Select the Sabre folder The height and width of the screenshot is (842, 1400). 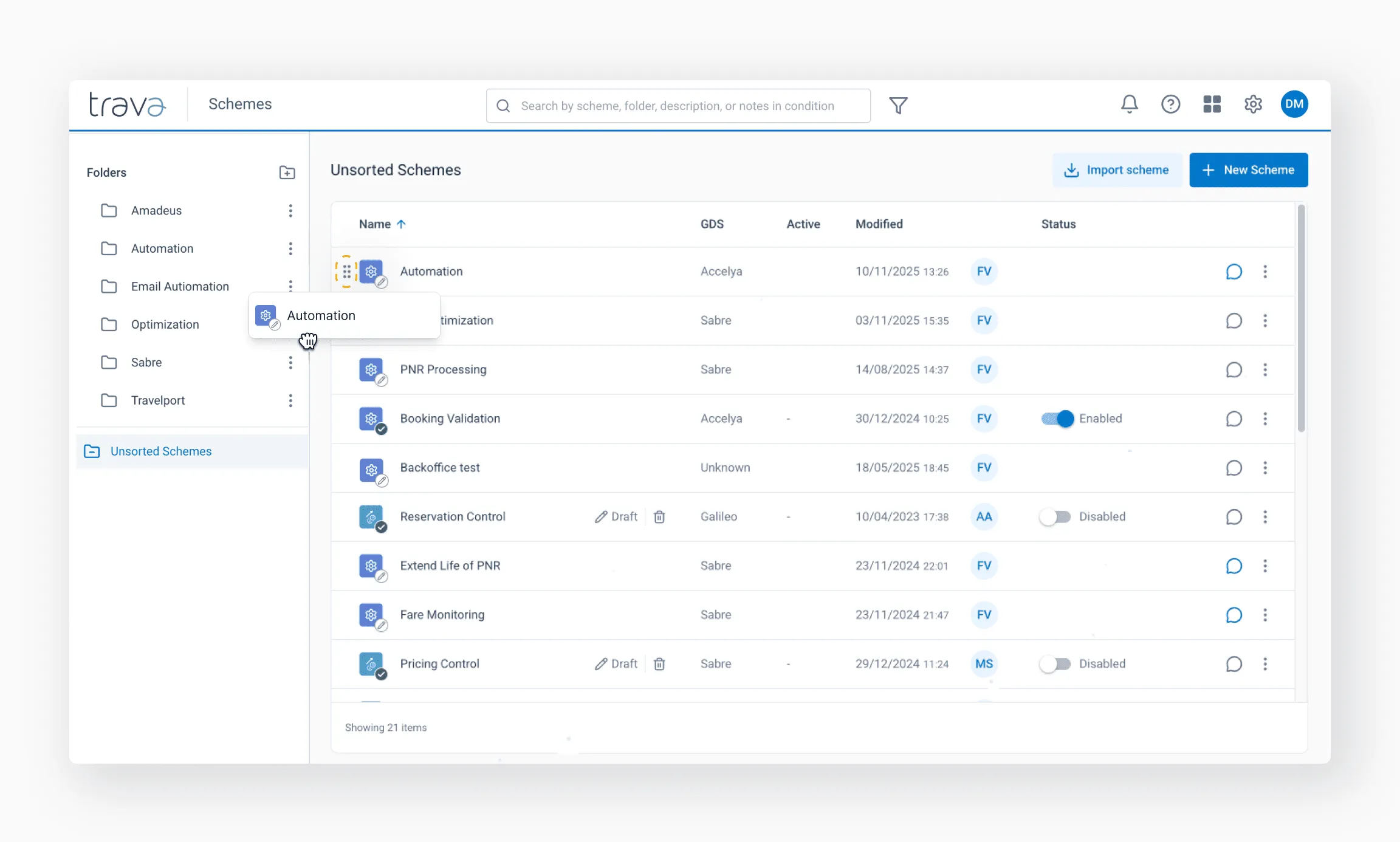point(146,363)
